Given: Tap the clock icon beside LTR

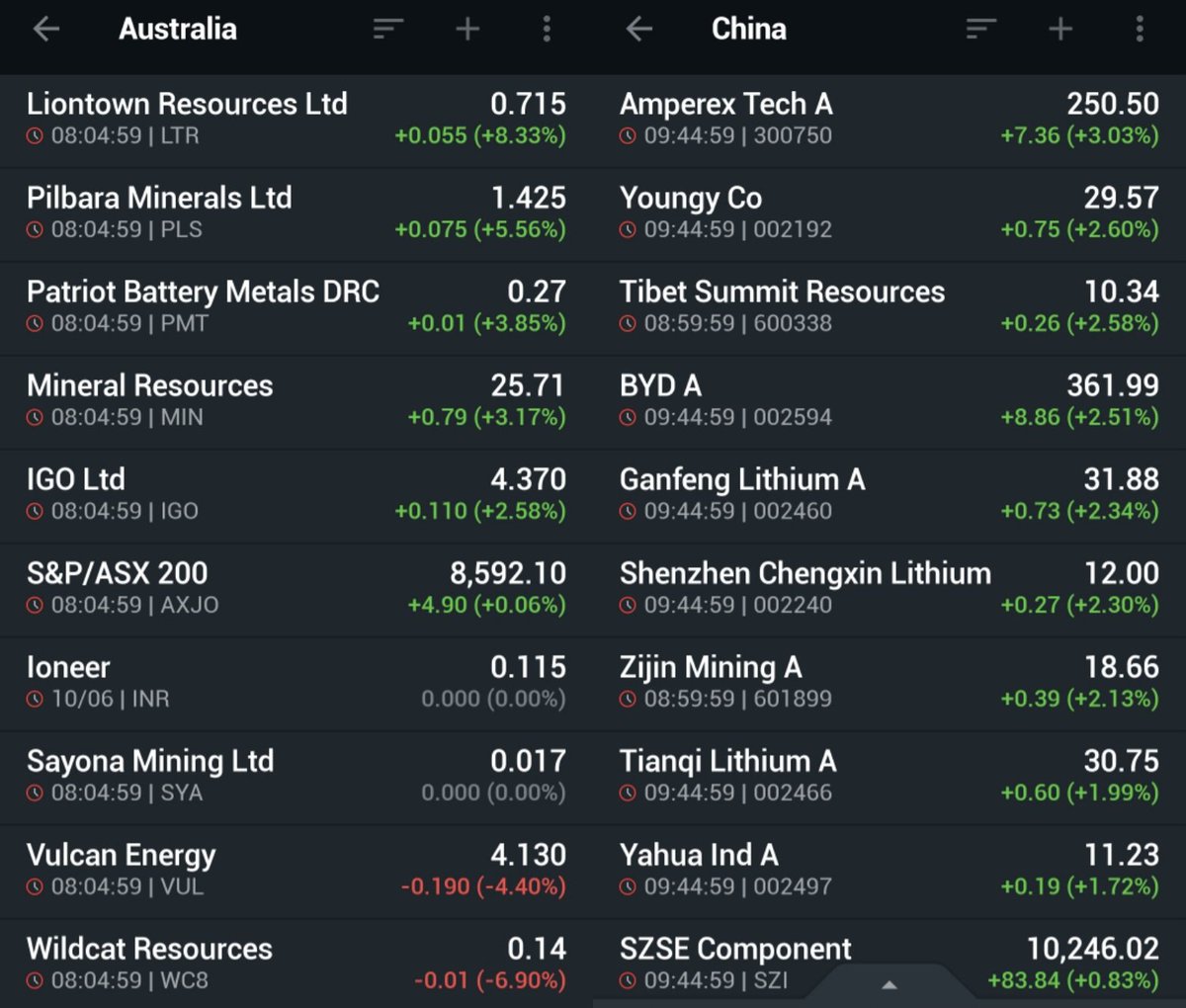Looking at the screenshot, I should 36,136.
